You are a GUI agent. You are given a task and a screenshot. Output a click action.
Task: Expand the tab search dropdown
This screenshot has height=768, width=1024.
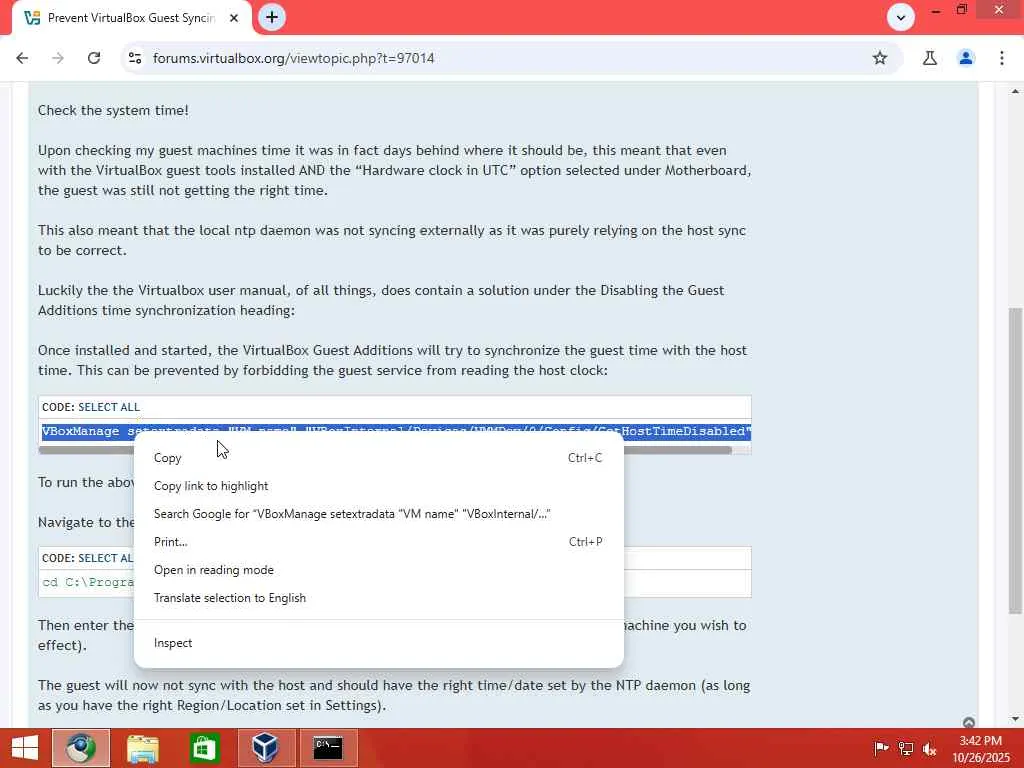[901, 18]
